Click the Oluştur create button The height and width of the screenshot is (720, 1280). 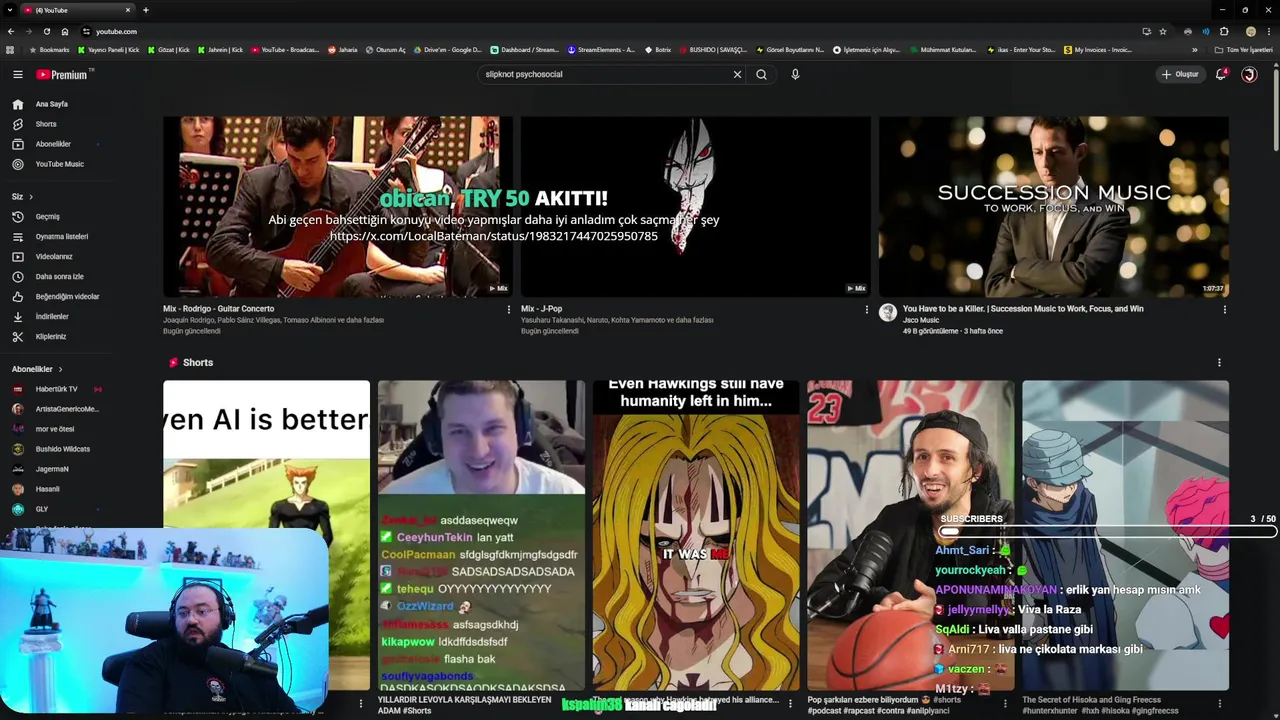[x=1179, y=74]
